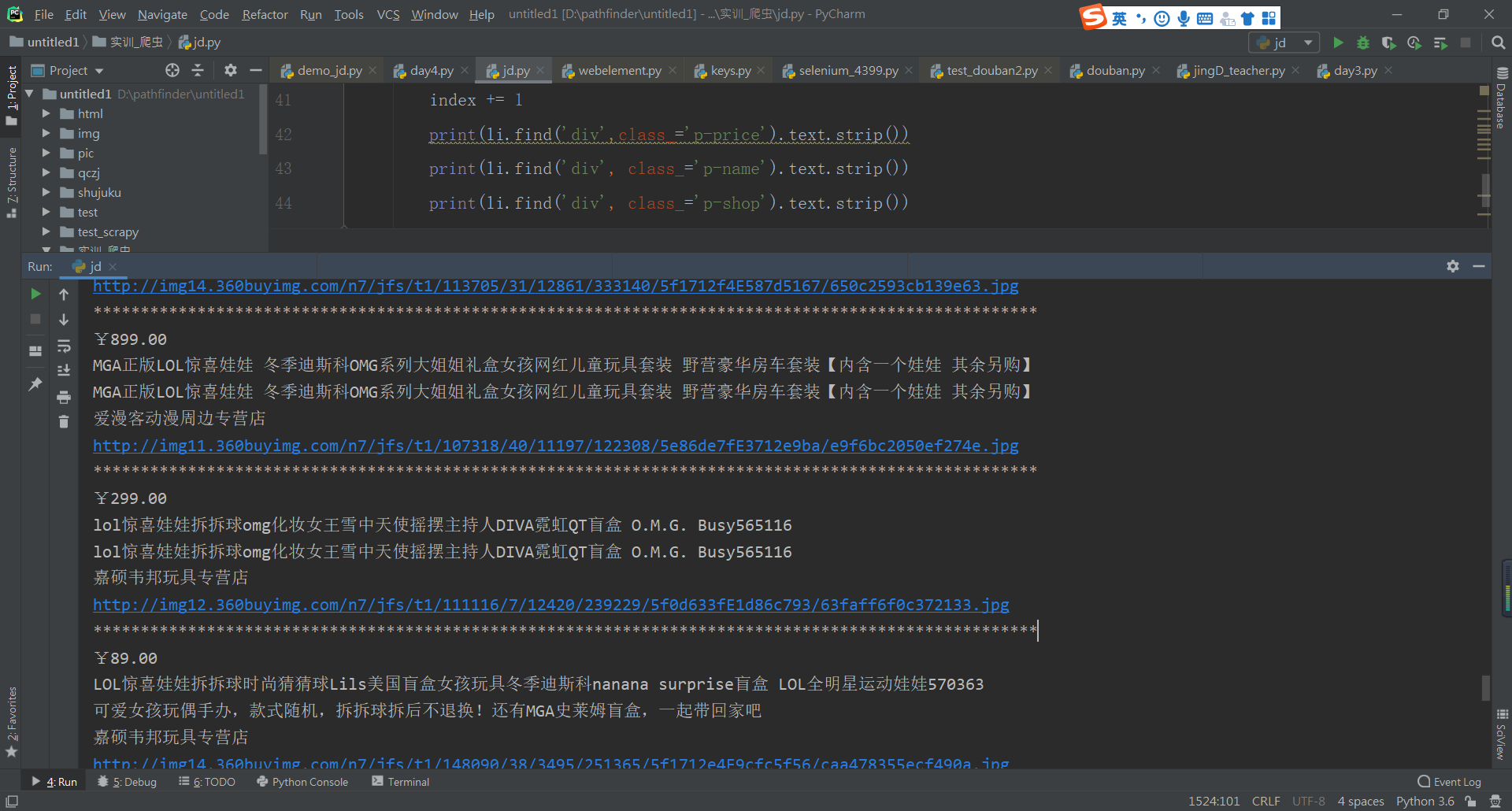Open the Terminal tool window

click(x=401, y=782)
